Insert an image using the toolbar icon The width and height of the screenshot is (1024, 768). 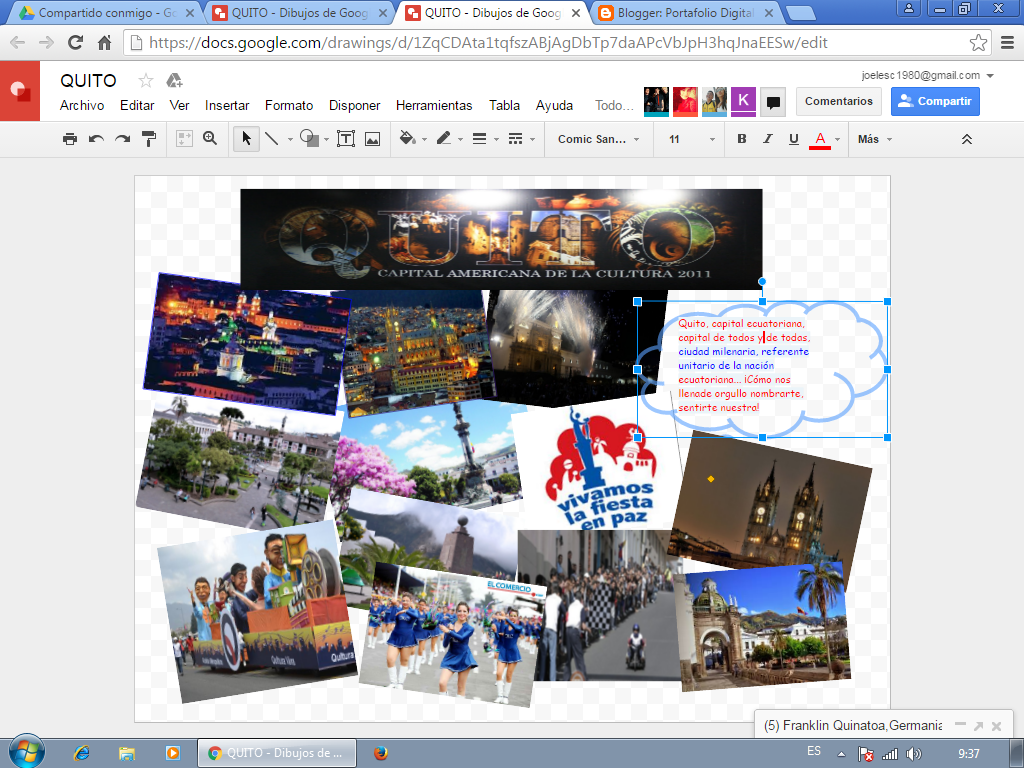tap(371, 139)
